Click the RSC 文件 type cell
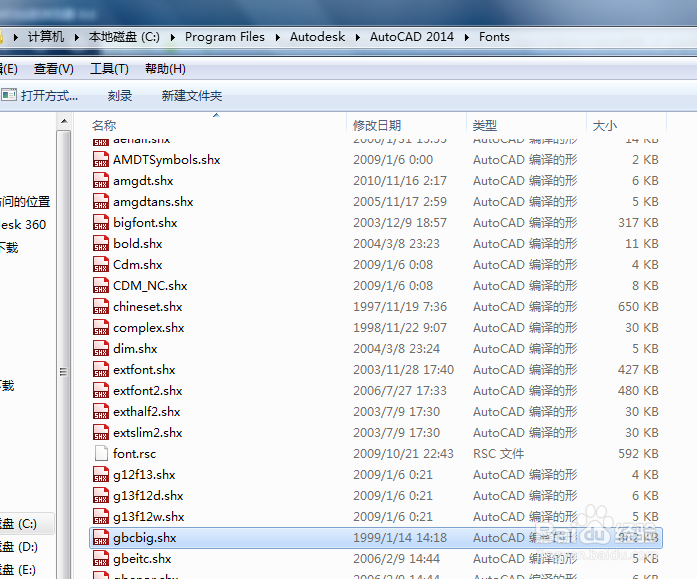This screenshot has width=697, height=579. pyautogui.click(x=498, y=454)
